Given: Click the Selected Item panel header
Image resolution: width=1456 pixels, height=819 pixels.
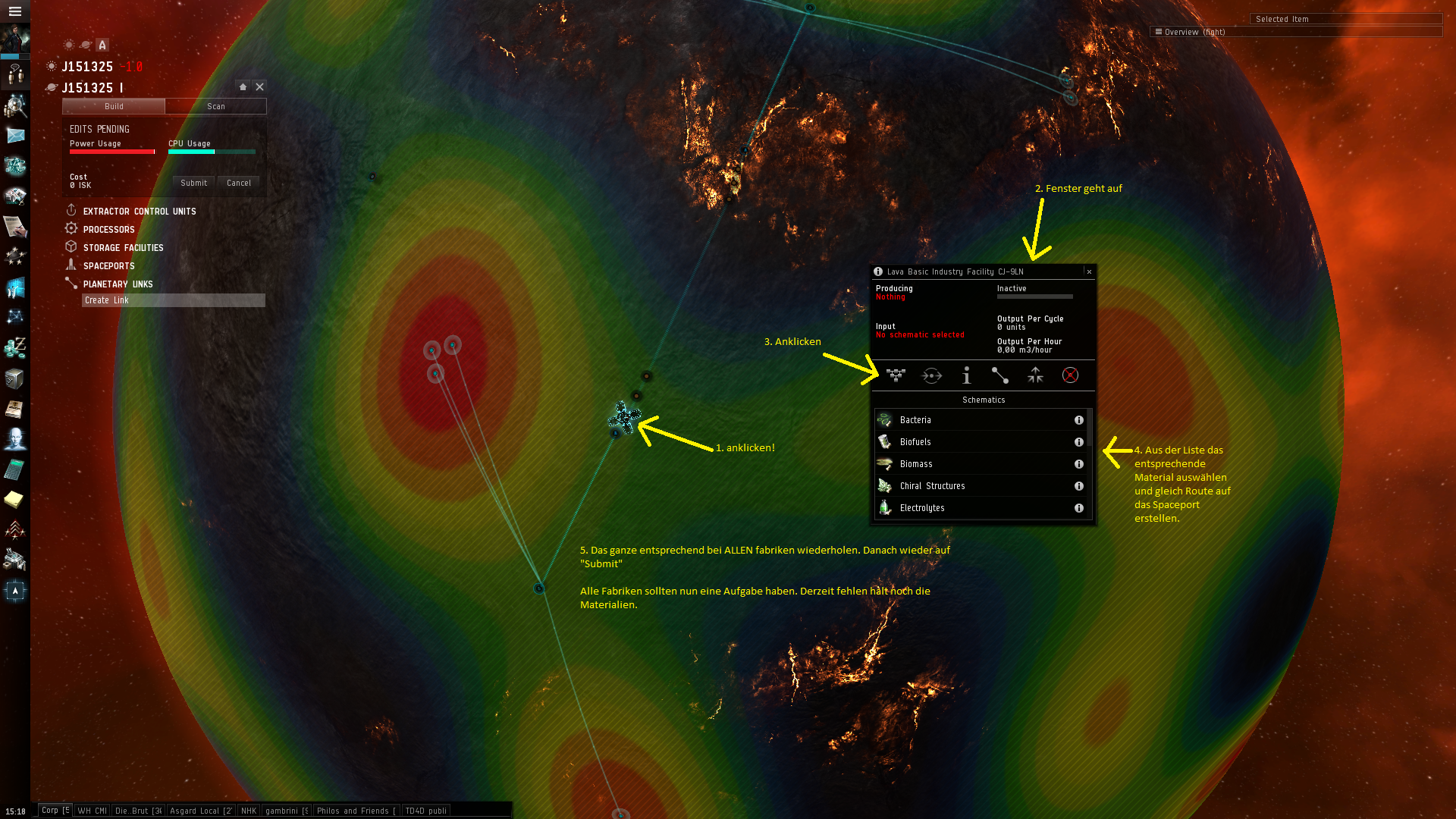Looking at the screenshot, I should [x=1345, y=19].
